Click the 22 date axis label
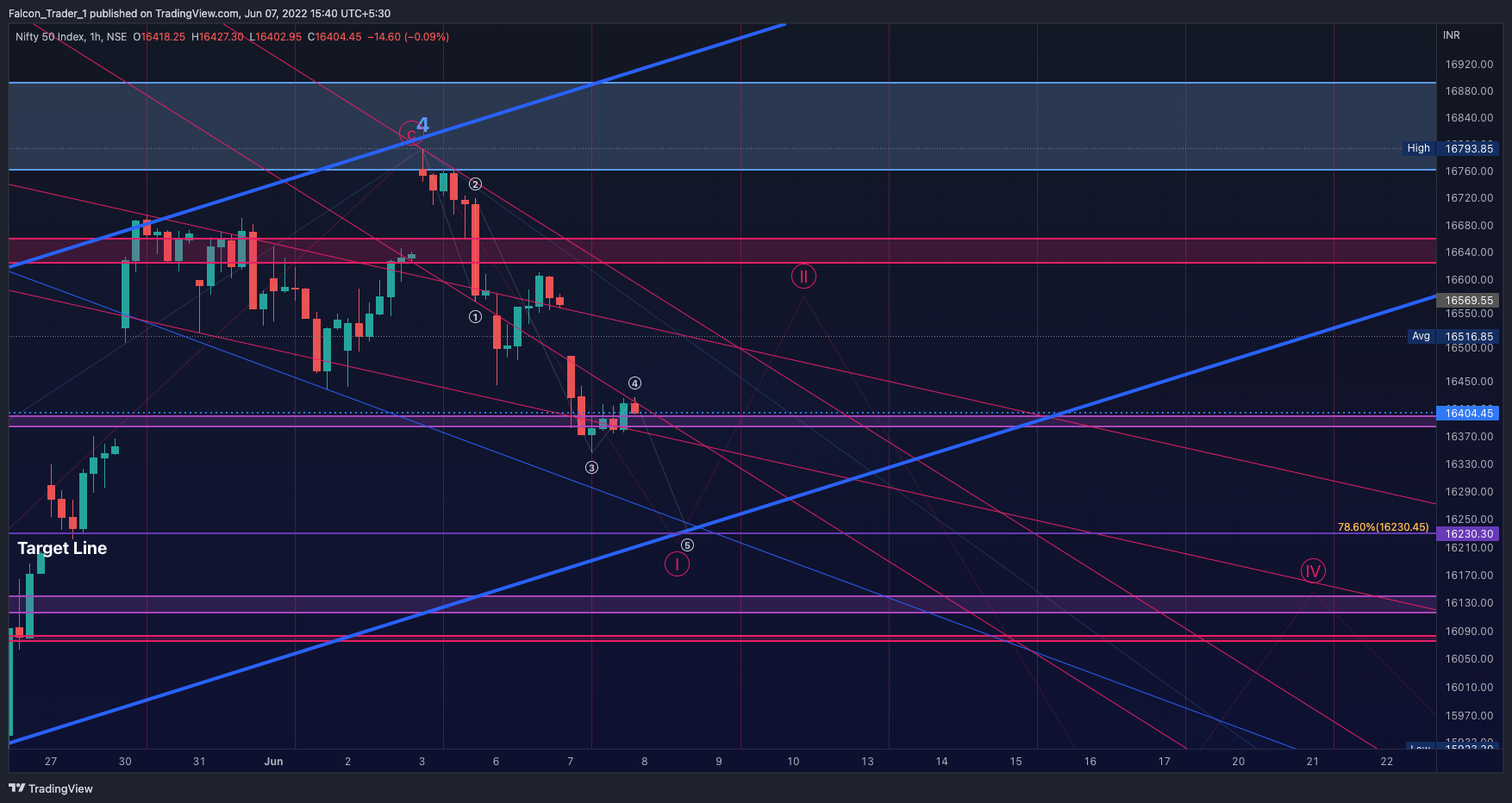 [1386, 762]
